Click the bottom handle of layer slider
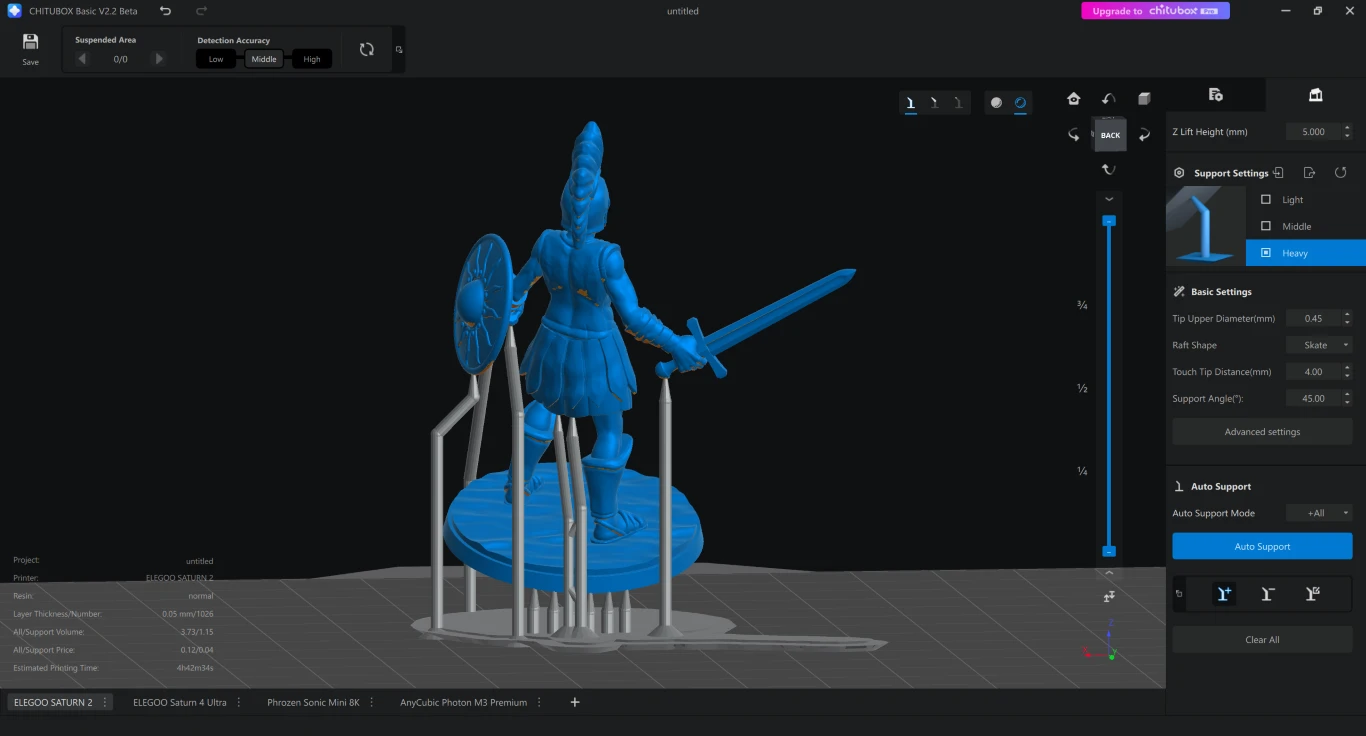 click(x=1109, y=551)
